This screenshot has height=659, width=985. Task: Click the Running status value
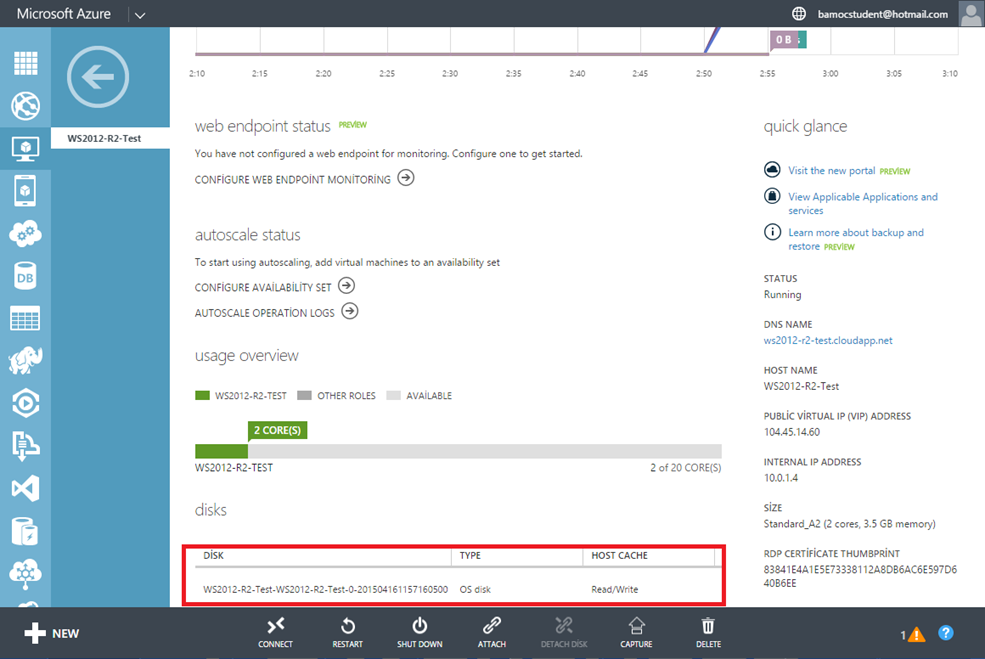coord(782,295)
